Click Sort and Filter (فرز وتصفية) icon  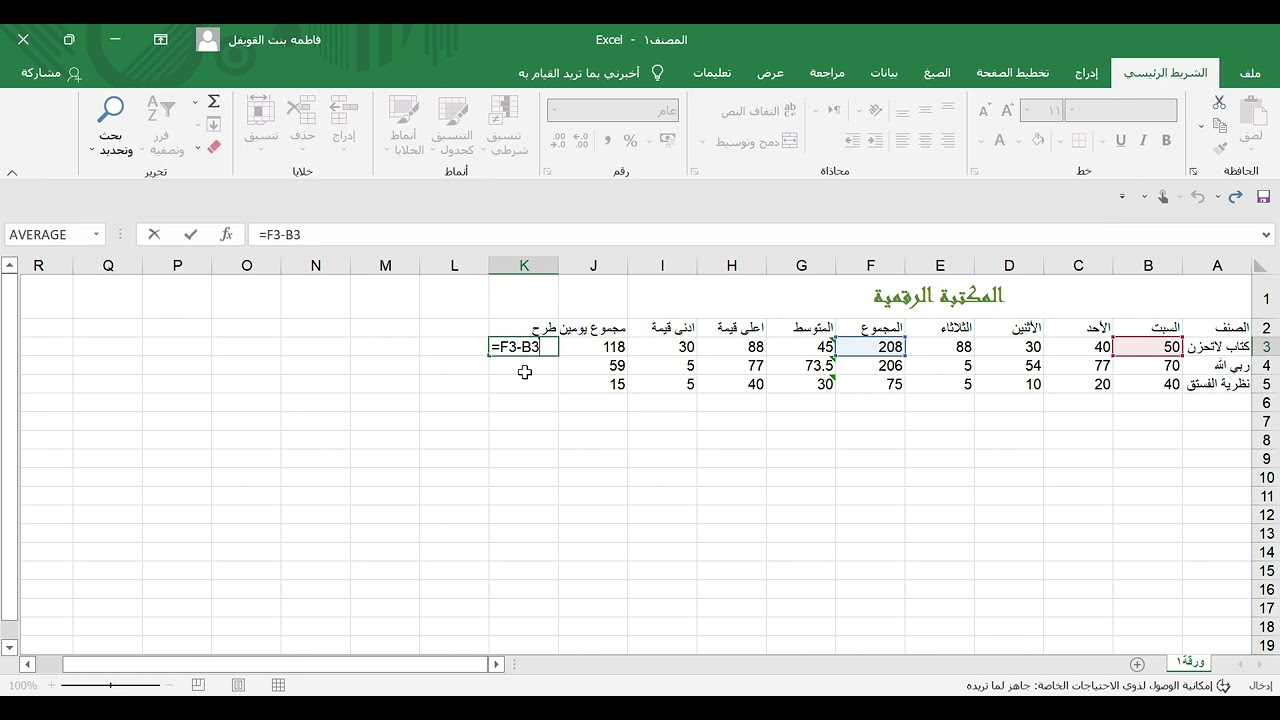tap(161, 110)
